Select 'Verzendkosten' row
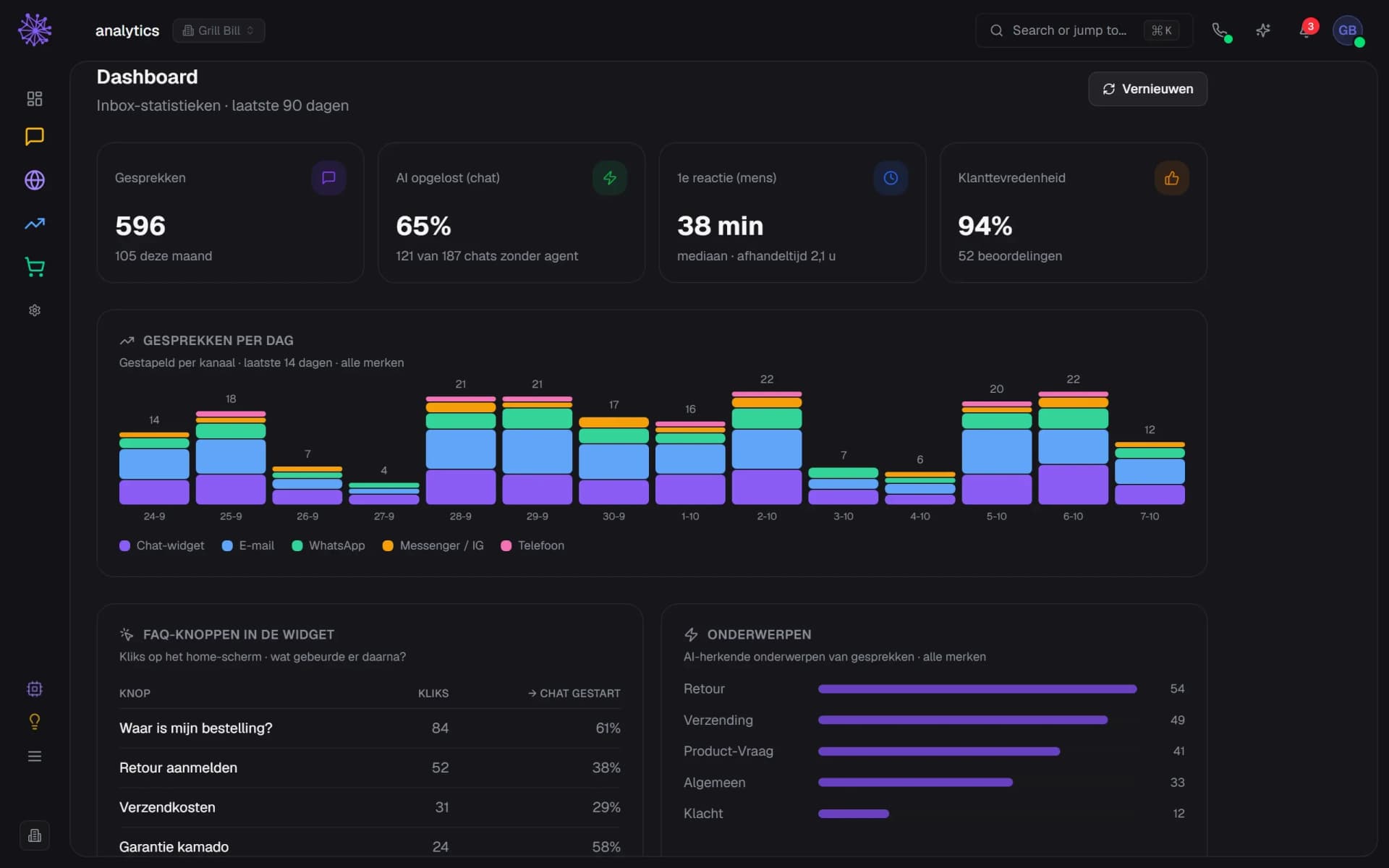 coord(370,807)
